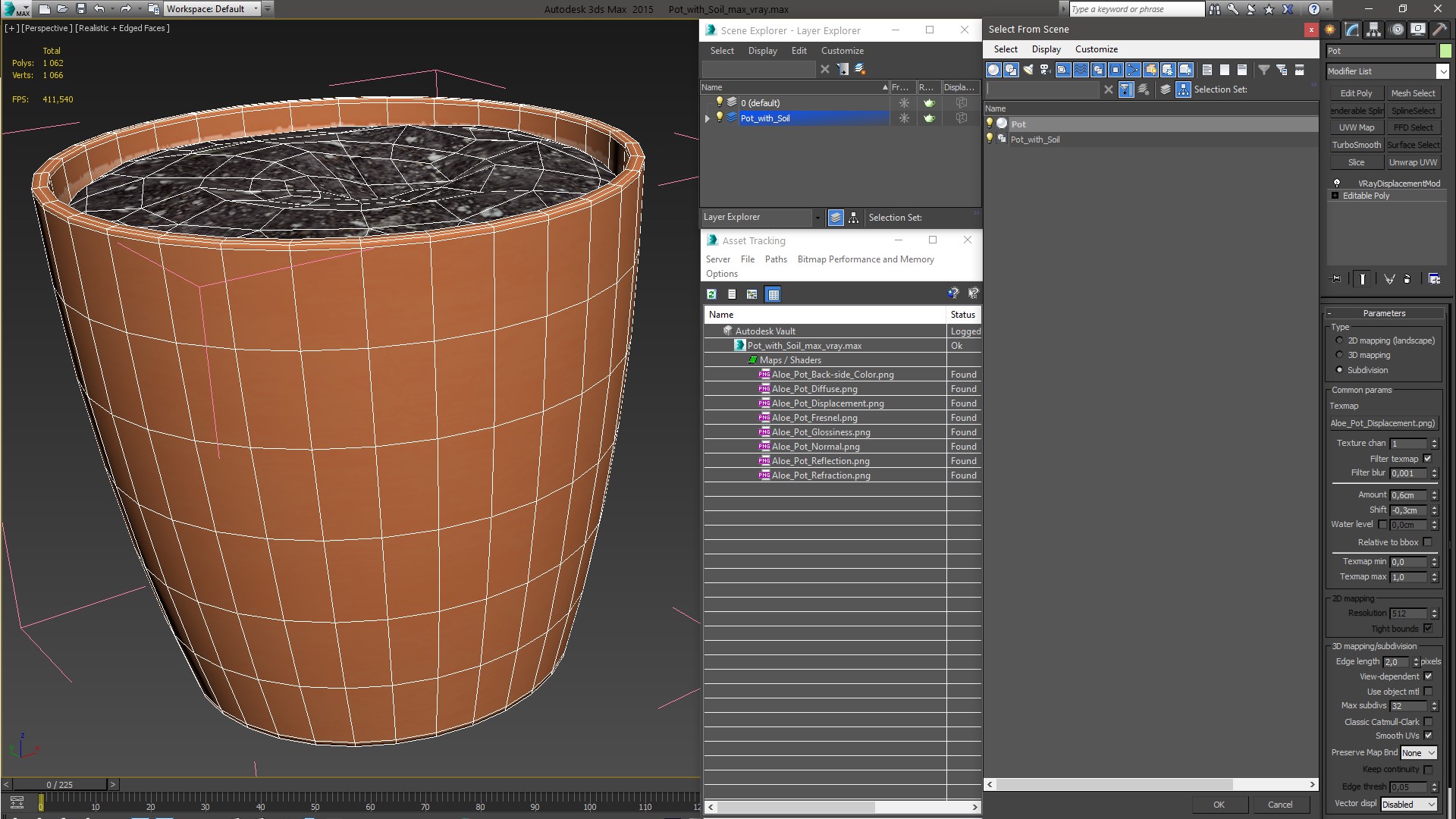
Task: Click the refresh icon in Asset Tracking toolbar
Action: point(711,294)
